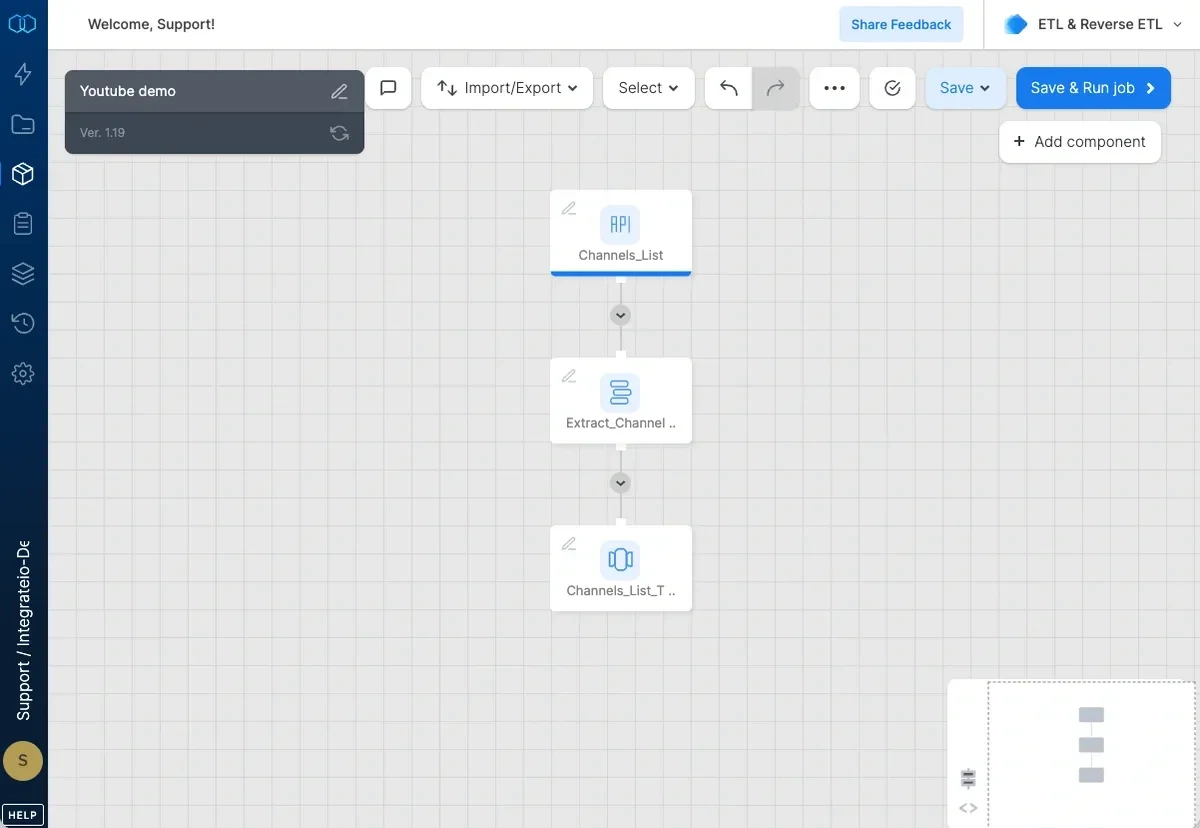
Task: Click the undo arrow icon
Action: coord(728,88)
